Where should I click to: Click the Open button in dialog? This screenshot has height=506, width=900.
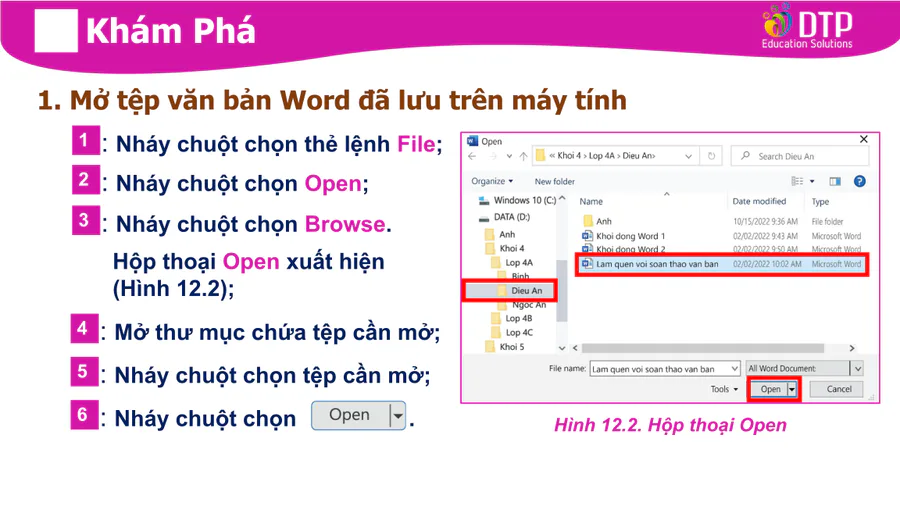(770, 389)
